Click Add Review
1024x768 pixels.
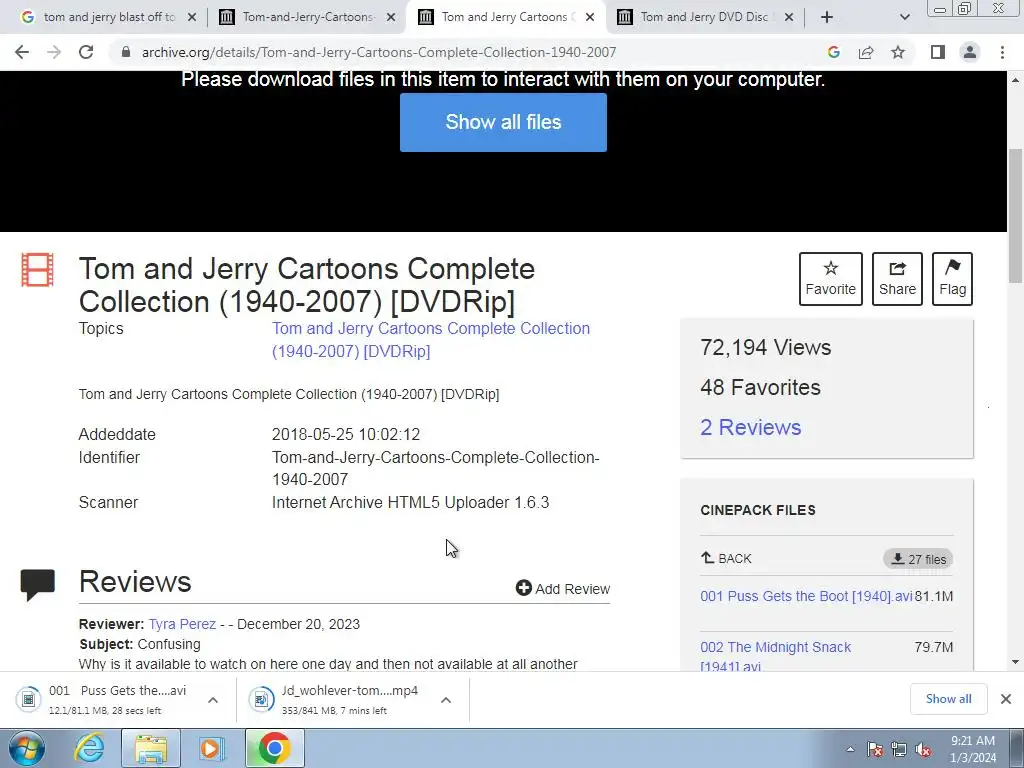point(563,588)
